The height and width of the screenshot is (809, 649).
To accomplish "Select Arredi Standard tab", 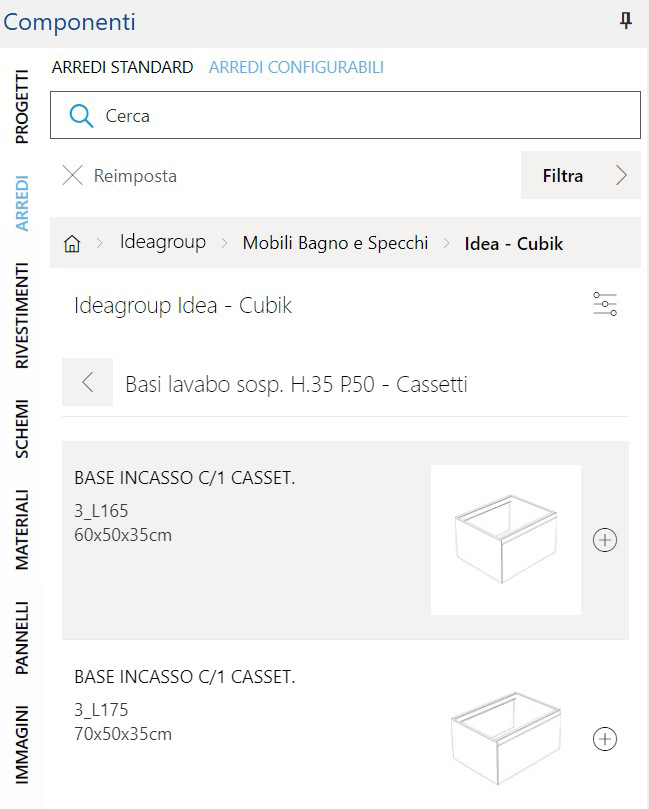I will pos(122,68).
